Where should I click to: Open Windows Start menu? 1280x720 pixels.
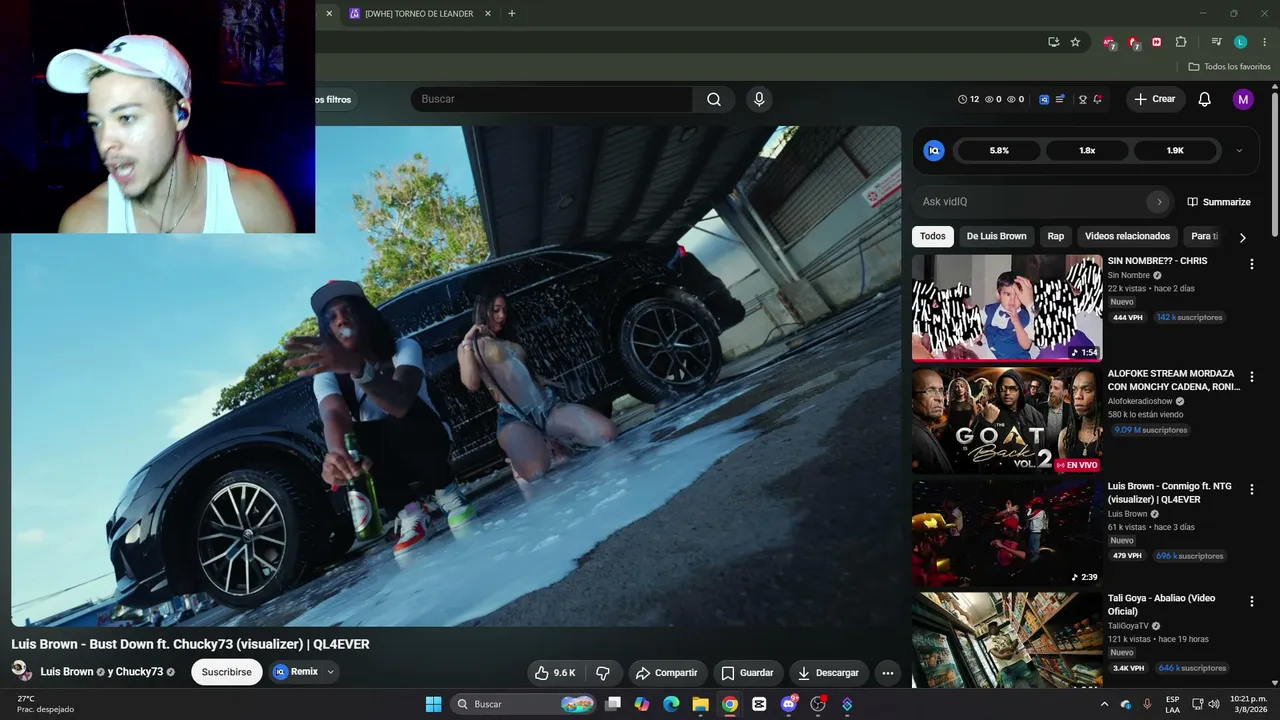tap(433, 704)
